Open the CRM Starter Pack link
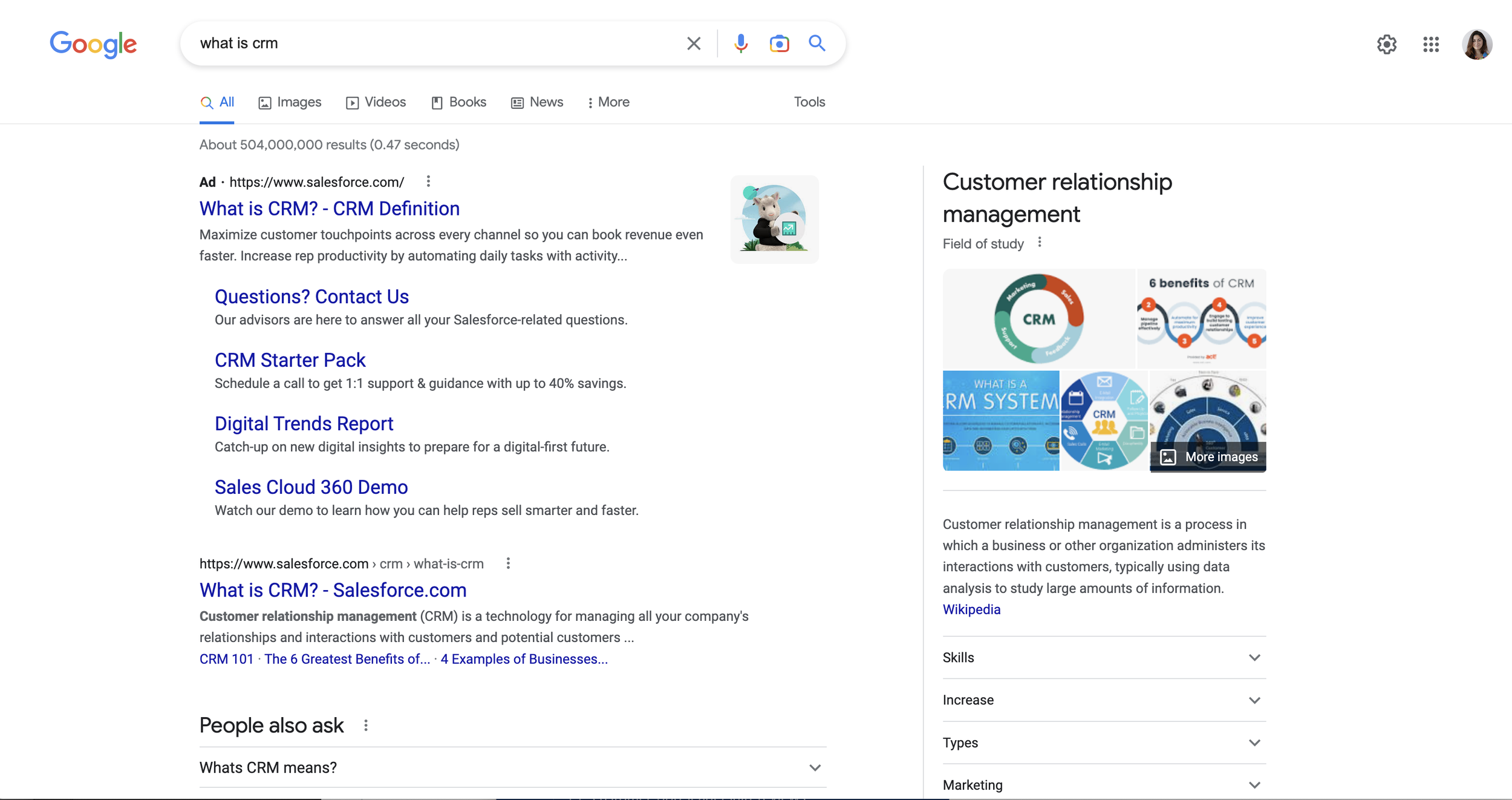Viewport: 1512px width, 800px height. click(x=290, y=360)
